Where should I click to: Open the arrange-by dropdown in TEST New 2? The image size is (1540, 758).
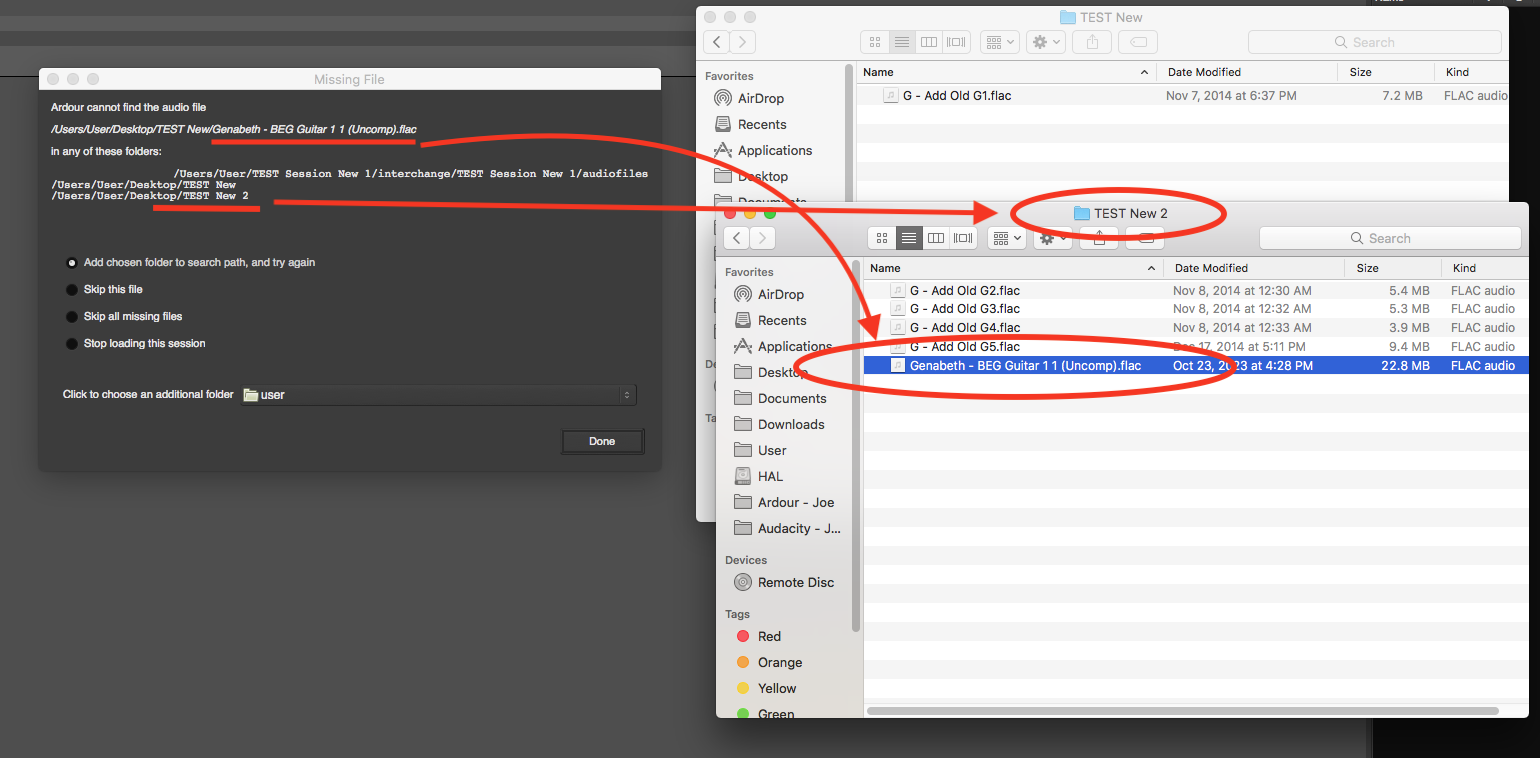point(1002,238)
